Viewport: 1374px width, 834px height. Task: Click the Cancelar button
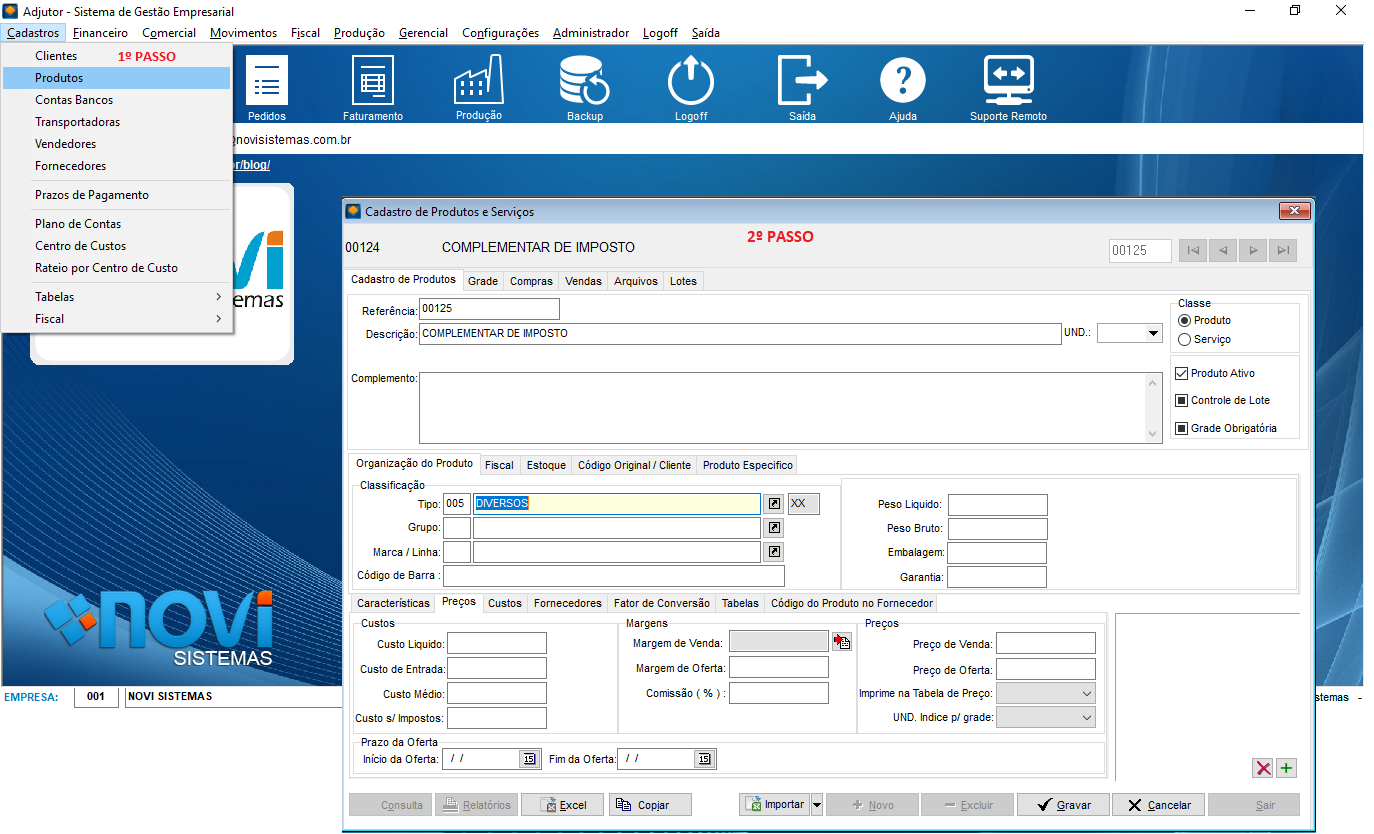click(x=1159, y=805)
